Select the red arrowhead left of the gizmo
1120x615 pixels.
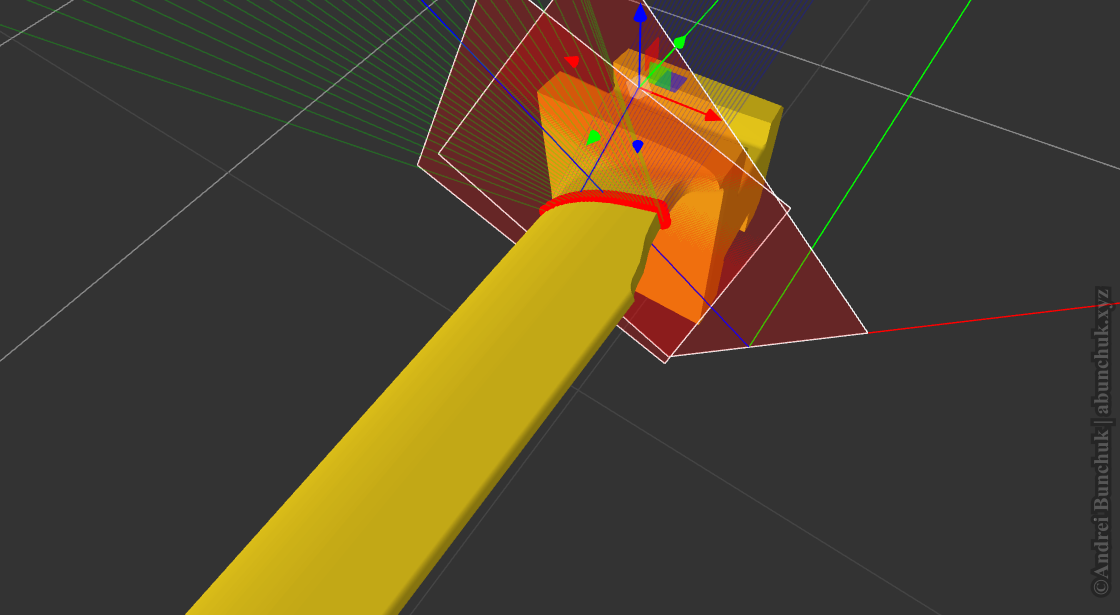(572, 62)
